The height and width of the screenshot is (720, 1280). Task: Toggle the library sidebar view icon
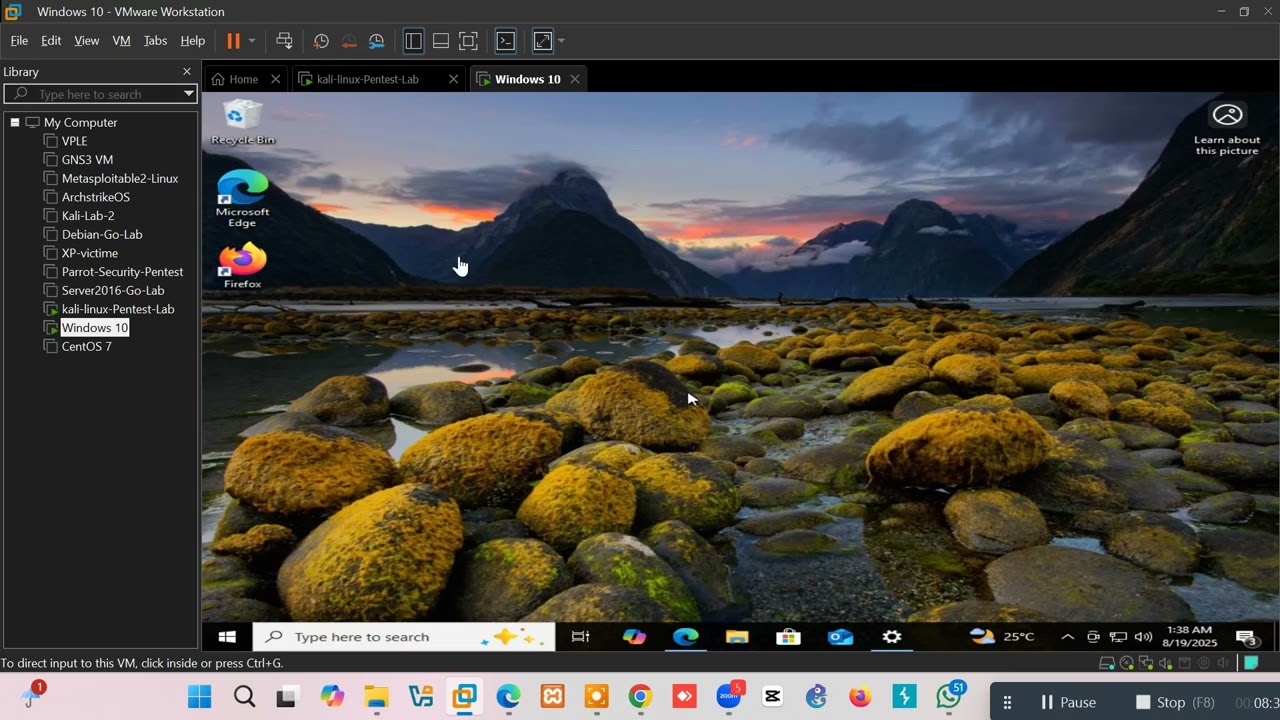pos(413,41)
